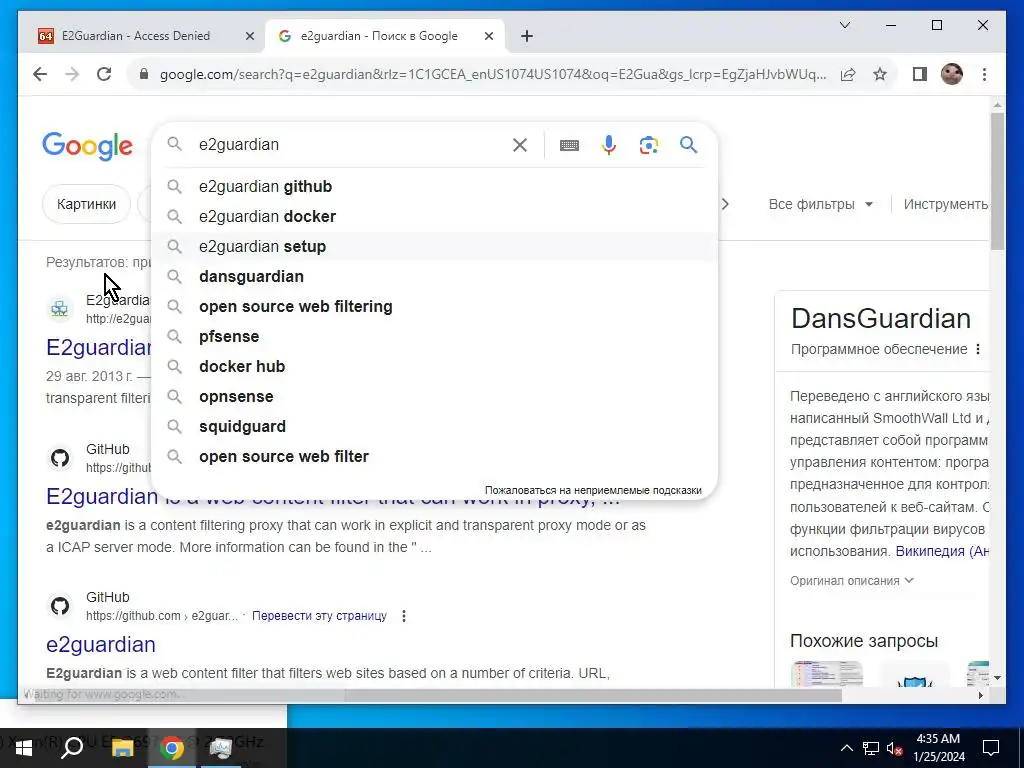Open Windows Start menu
1024x768 pixels.
click(x=24, y=748)
